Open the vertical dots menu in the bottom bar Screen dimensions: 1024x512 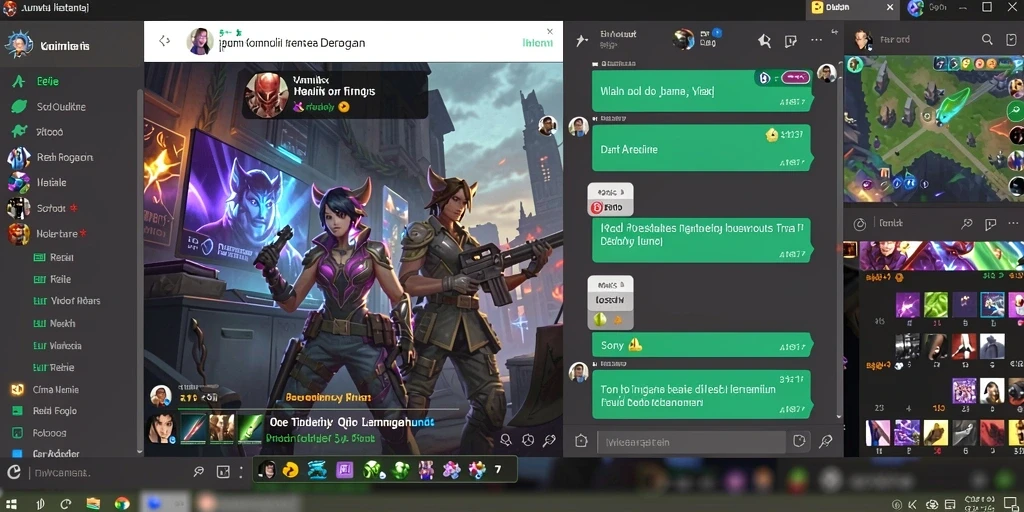click(241, 472)
